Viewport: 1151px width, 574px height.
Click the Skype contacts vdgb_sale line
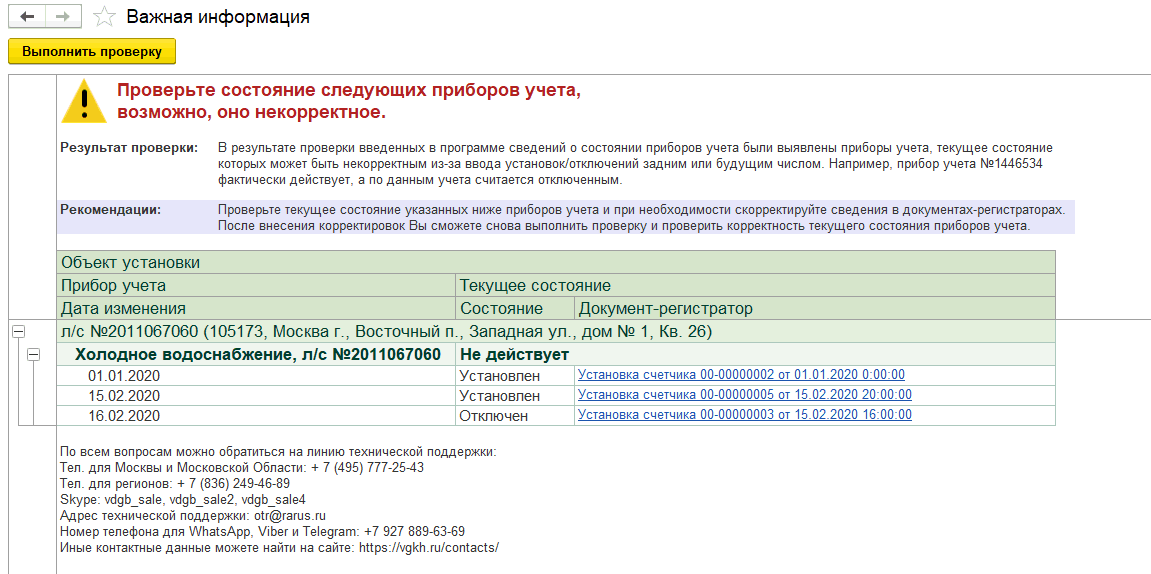pyautogui.click(x=182, y=499)
